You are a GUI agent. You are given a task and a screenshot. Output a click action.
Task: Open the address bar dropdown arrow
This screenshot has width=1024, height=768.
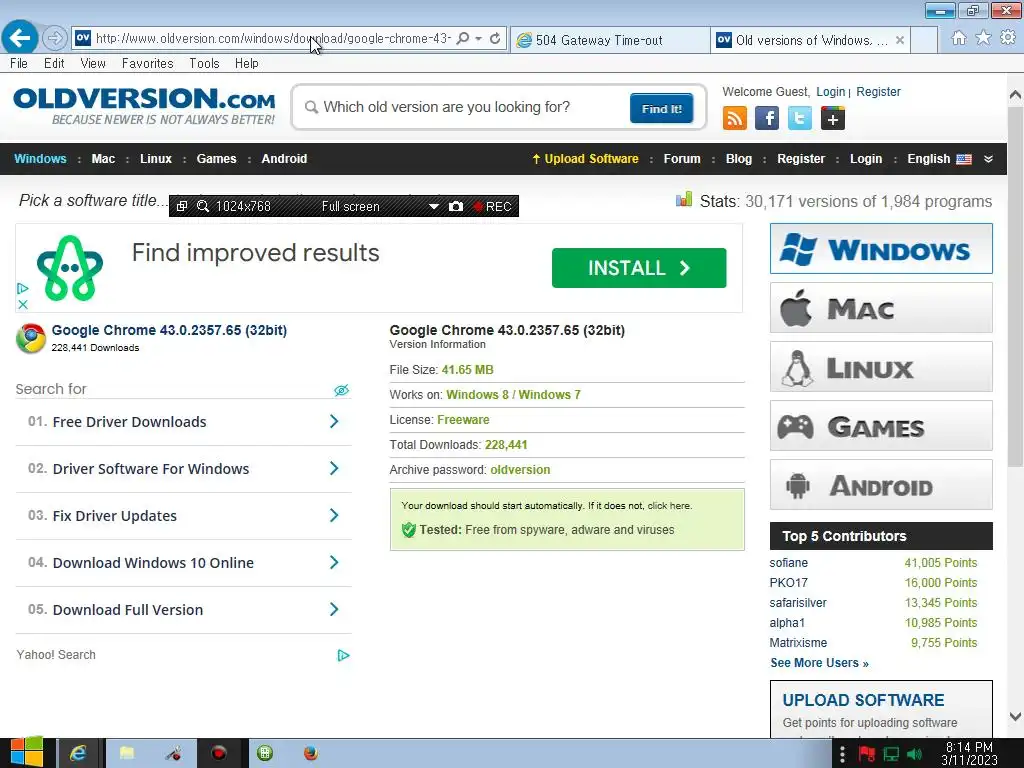click(479, 39)
